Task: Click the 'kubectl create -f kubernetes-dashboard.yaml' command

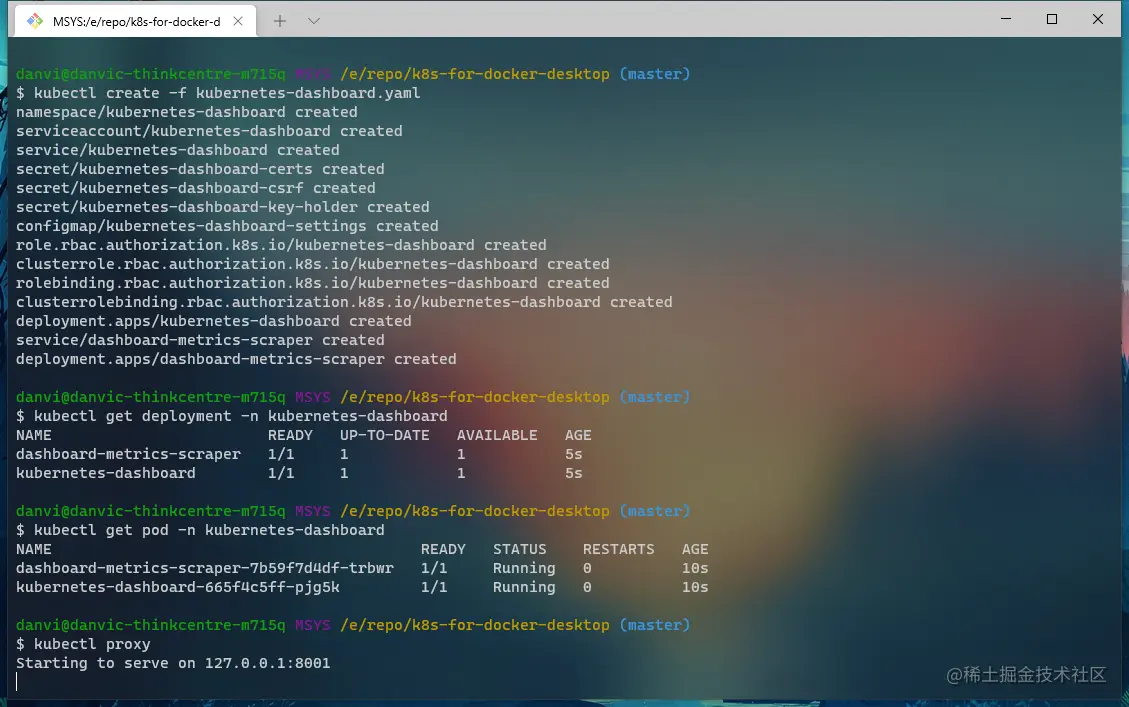Action: (227, 93)
